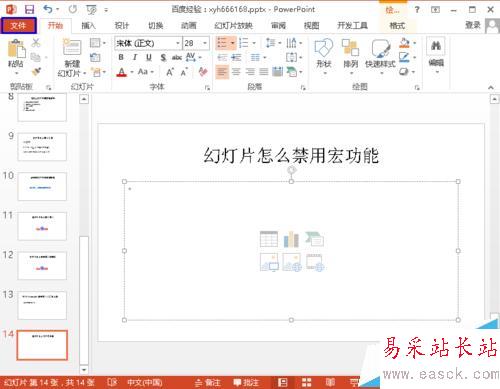
Task: Insert online picture via placeholder icon
Action: coord(292,262)
